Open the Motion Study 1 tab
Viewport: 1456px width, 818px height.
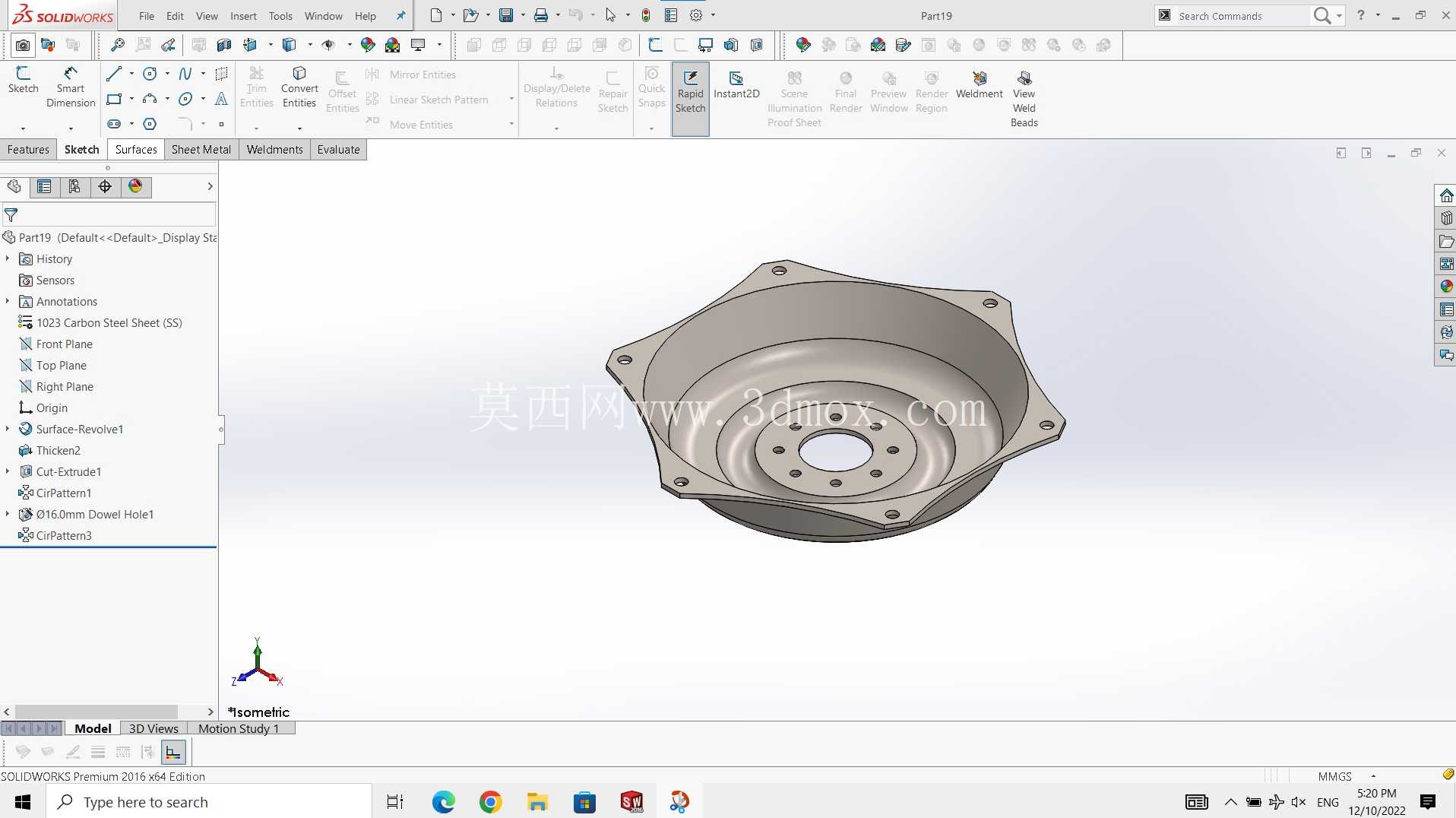pyautogui.click(x=239, y=728)
